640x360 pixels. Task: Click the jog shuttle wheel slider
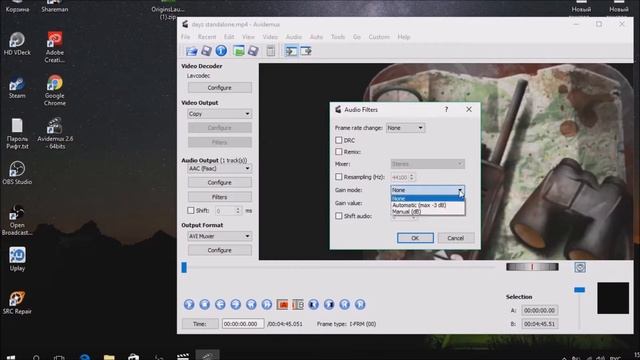click(x=532, y=267)
